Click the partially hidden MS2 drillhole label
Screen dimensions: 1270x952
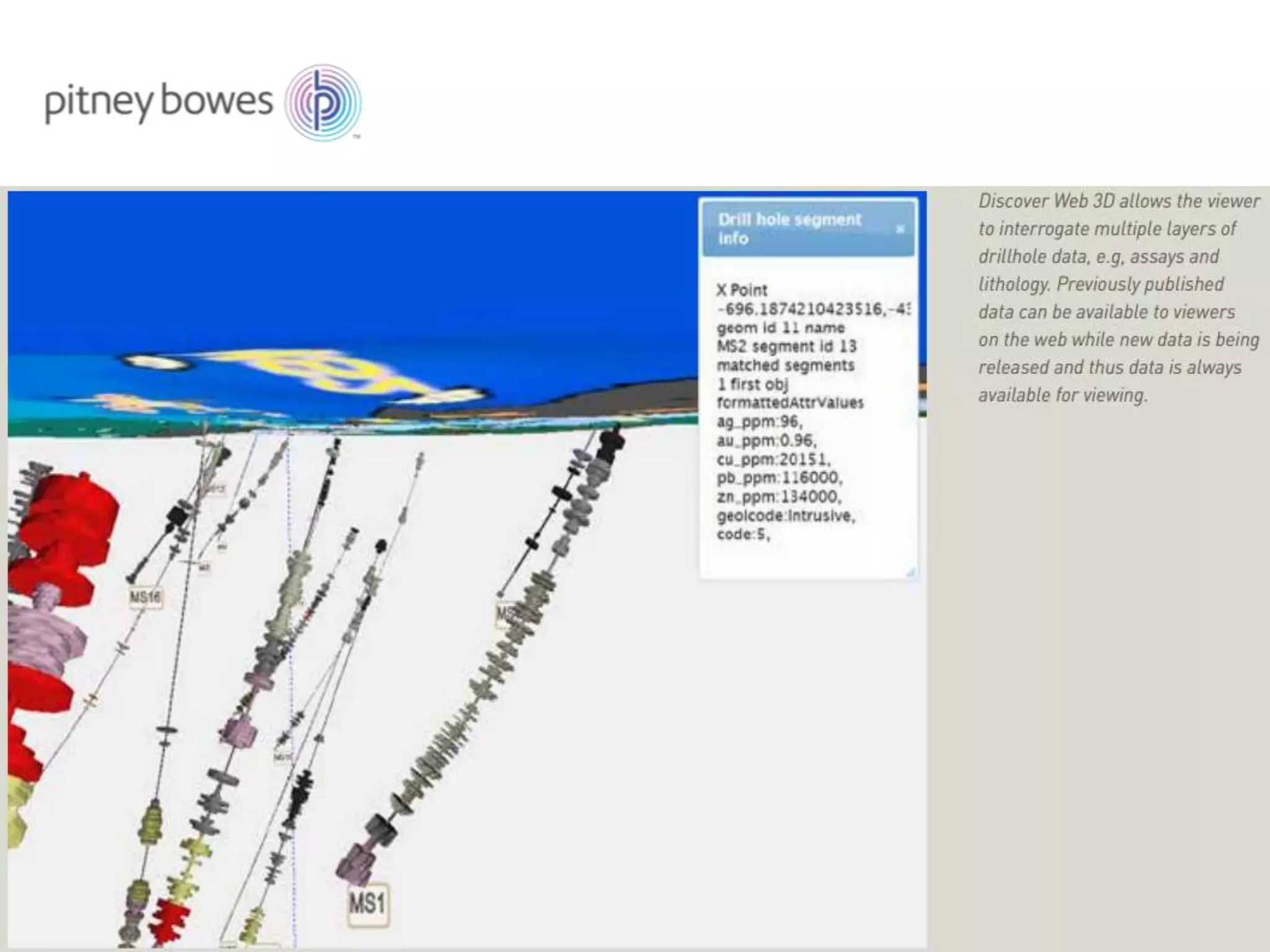tap(504, 614)
